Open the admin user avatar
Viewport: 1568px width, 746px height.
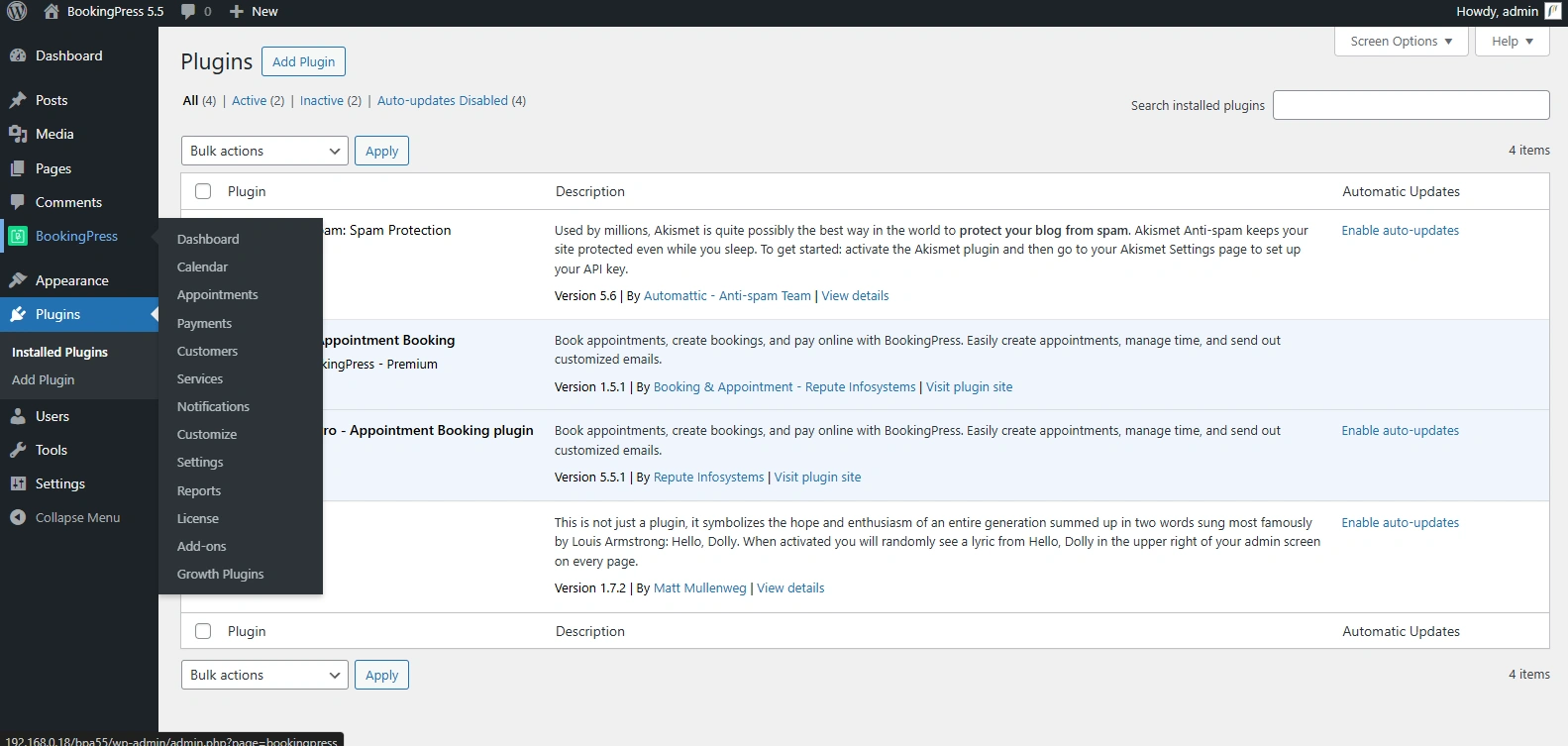(1552, 12)
